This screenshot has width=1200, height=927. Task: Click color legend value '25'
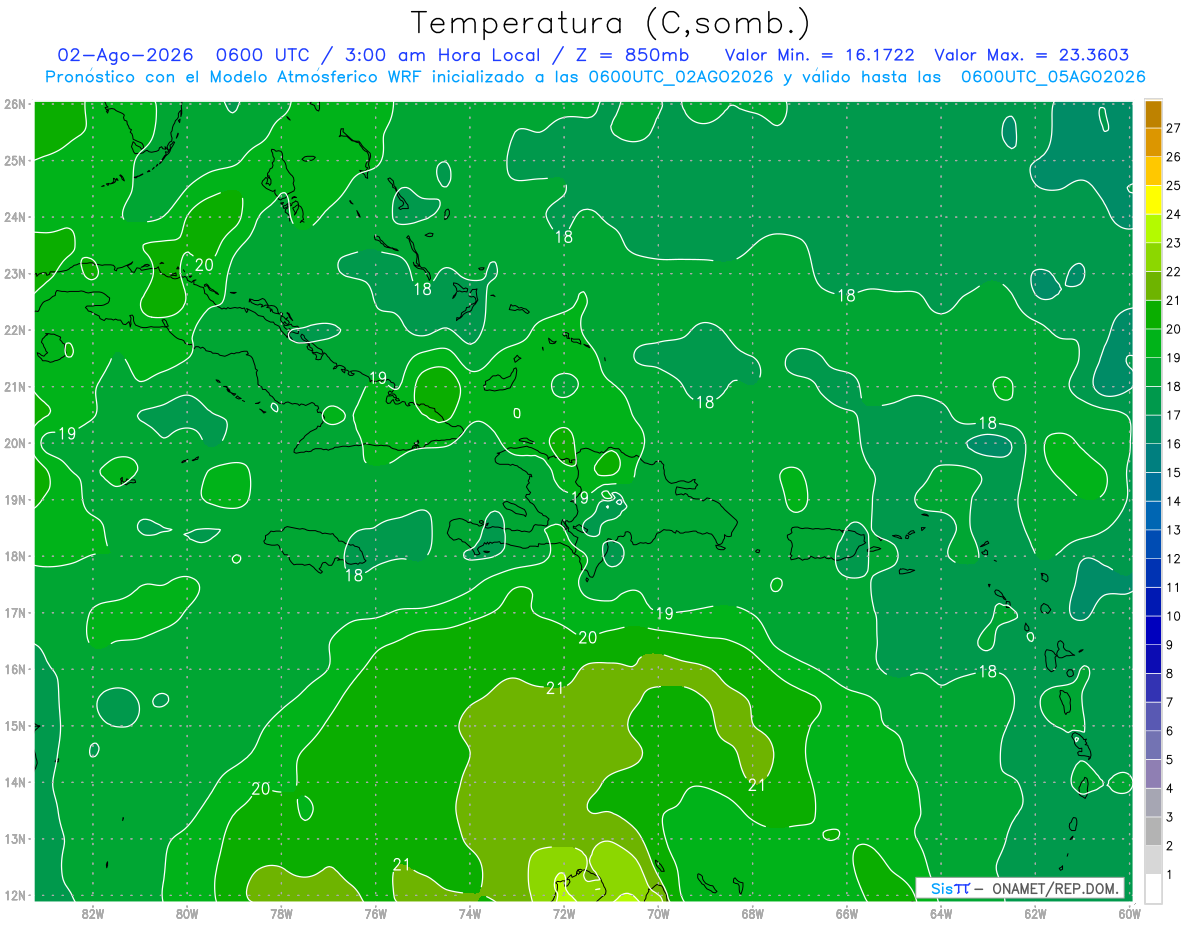pos(1173,186)
